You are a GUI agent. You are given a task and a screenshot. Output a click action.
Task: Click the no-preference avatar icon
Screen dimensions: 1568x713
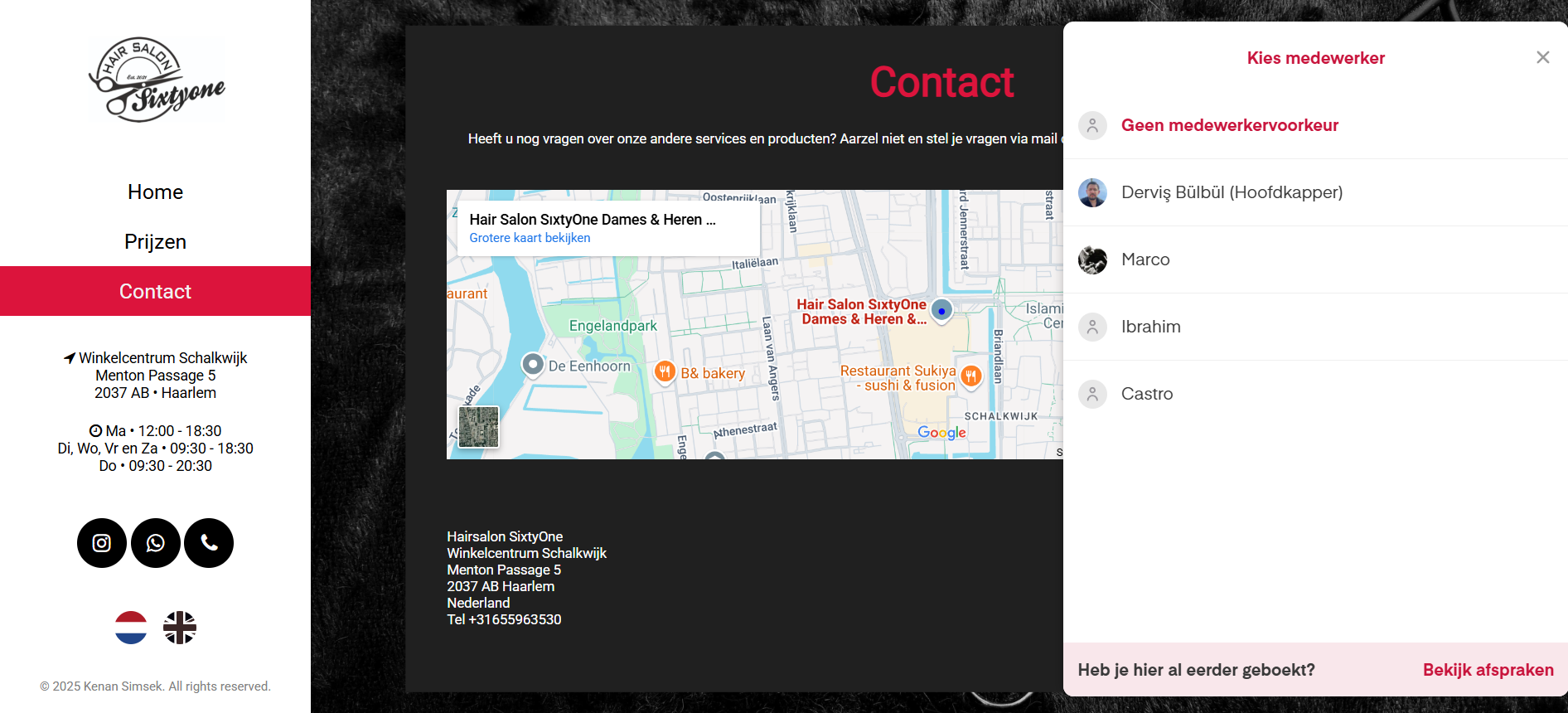1092,125
